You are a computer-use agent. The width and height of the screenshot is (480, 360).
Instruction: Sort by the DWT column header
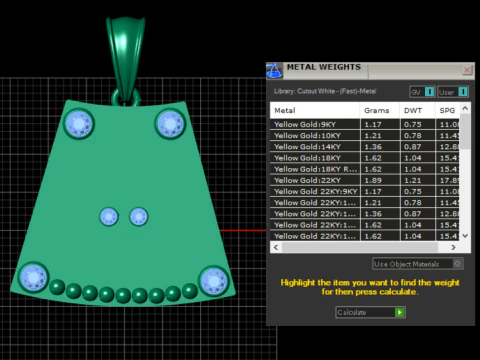(x=417, y=110)
